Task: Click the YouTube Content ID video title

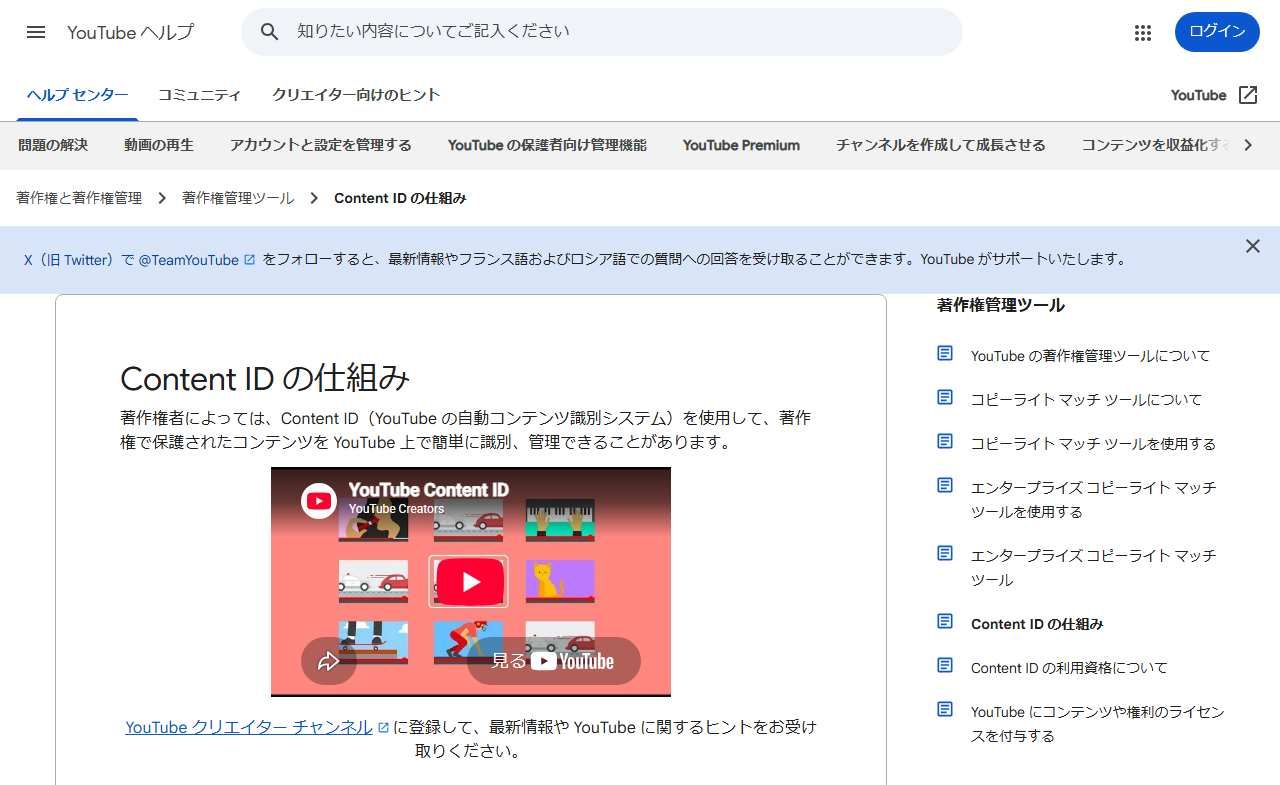Action: pyautogui.click(x=428, y=490)
